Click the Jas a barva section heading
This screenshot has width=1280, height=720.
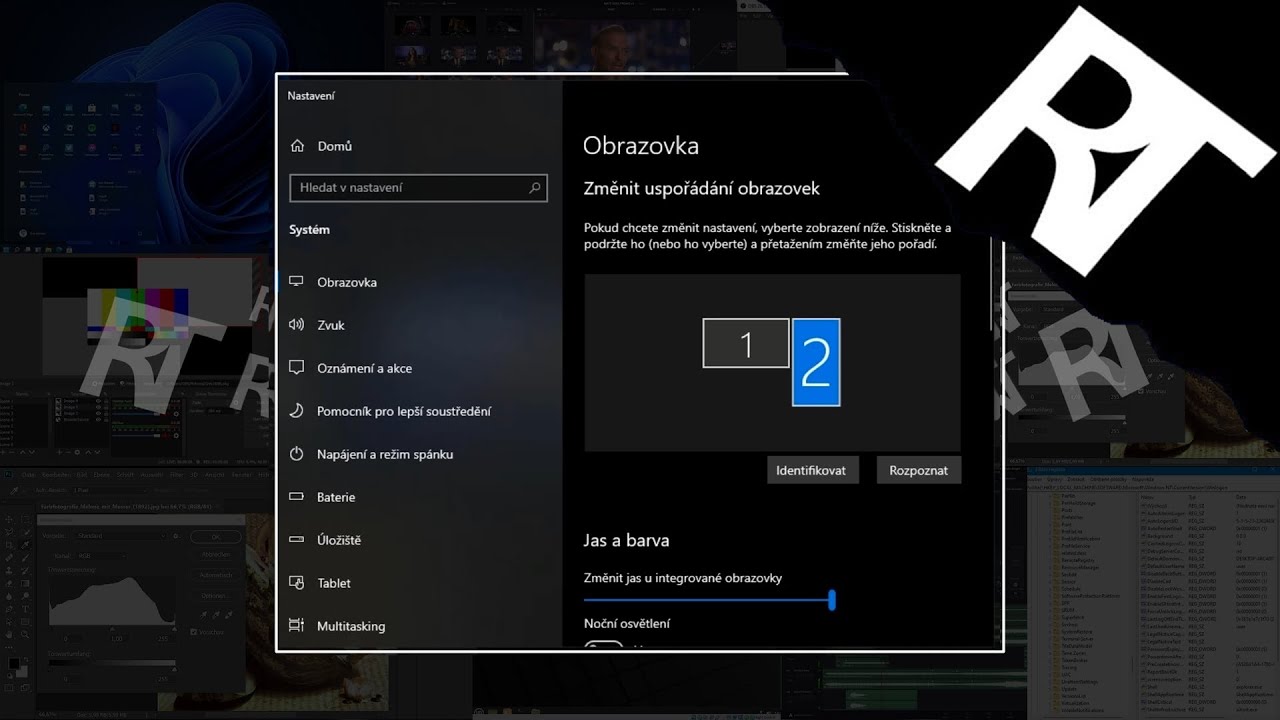627,540
